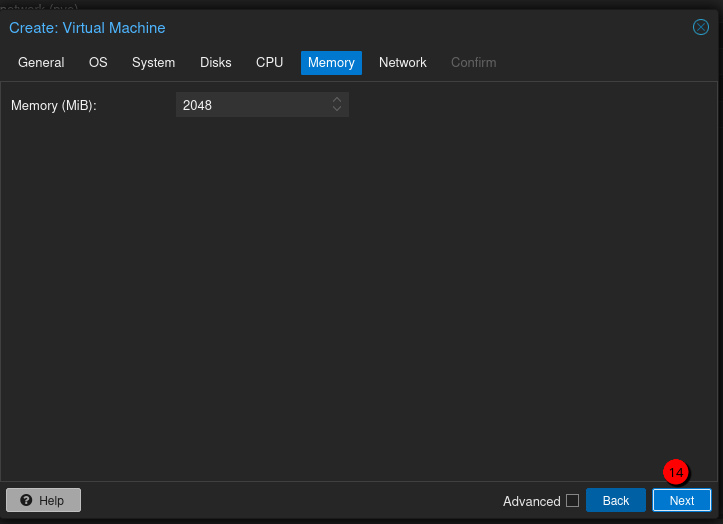Screen dimensions: 723x524
Task: Click the question mark icon in Help
Action: point(26,500)
